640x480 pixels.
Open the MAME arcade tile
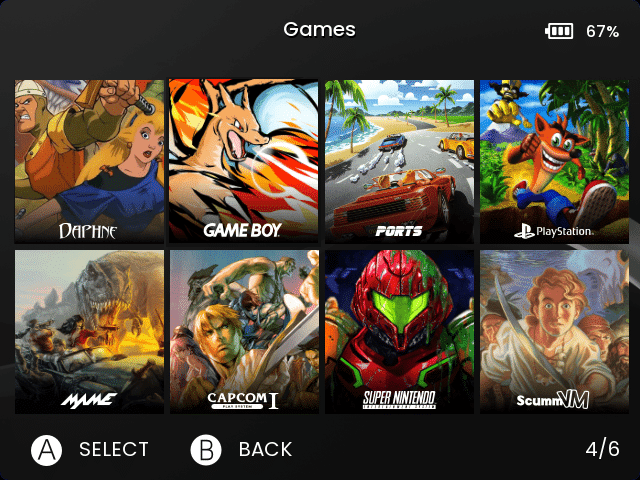(x=89, y=332)
